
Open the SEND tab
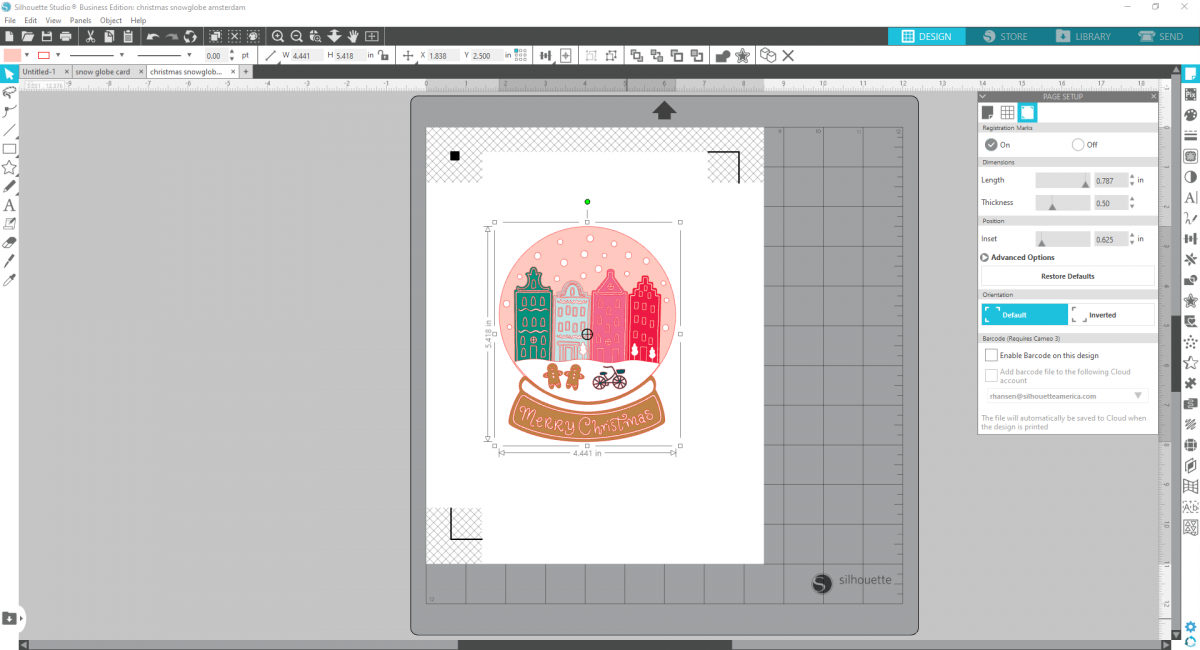click(1161, 37)
